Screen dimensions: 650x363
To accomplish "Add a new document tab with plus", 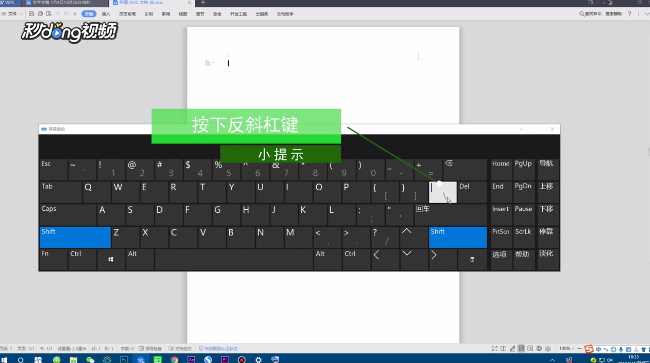I will 203,2.
